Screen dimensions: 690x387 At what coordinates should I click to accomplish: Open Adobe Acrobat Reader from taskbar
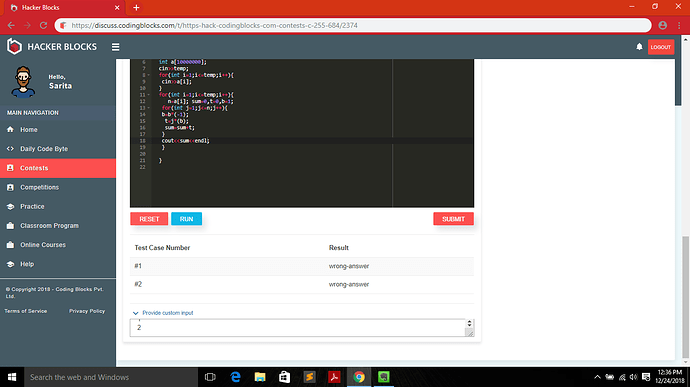[334, 377]
